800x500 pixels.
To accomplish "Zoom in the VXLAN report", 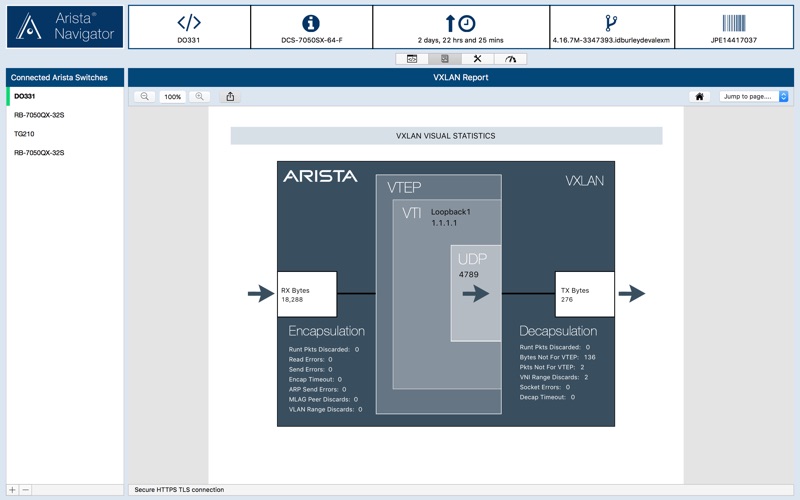I will click(x=199, y=96).
